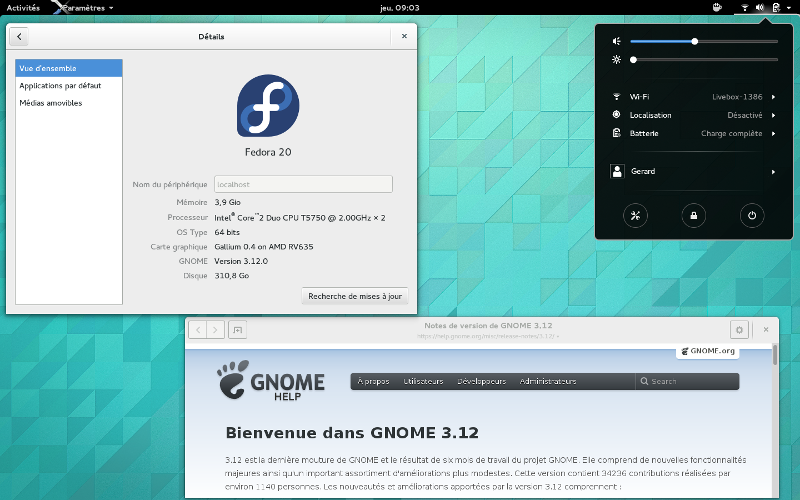
Task: Open the Activités overview
Action: coord(23,8)
